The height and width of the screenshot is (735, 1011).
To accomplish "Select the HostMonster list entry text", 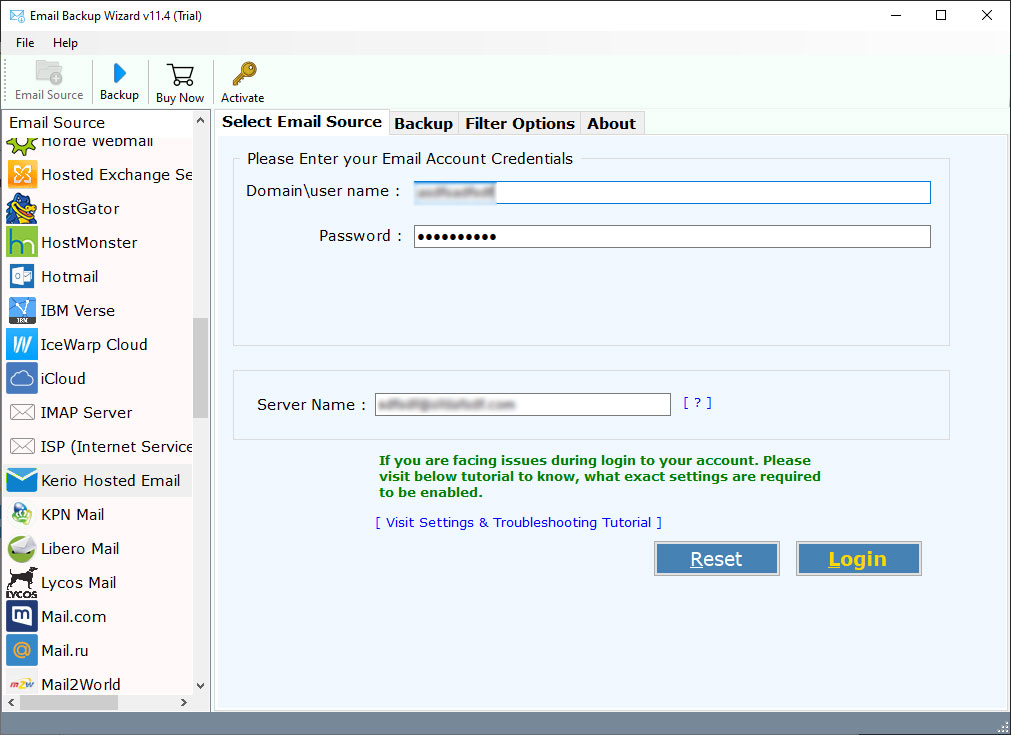I will pyautogui.click(x=89, y=242).
